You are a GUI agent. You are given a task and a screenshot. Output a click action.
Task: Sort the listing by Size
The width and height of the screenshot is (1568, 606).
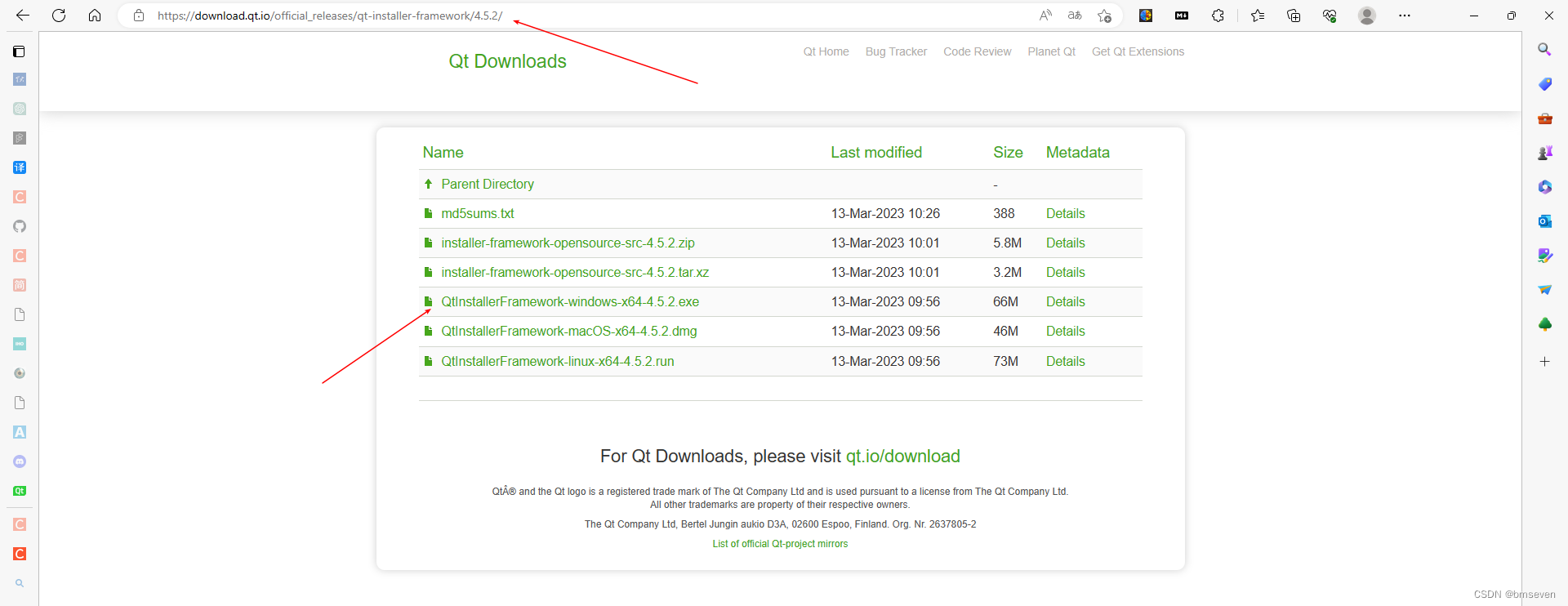pyautogui.click(x=1008, y=153)
